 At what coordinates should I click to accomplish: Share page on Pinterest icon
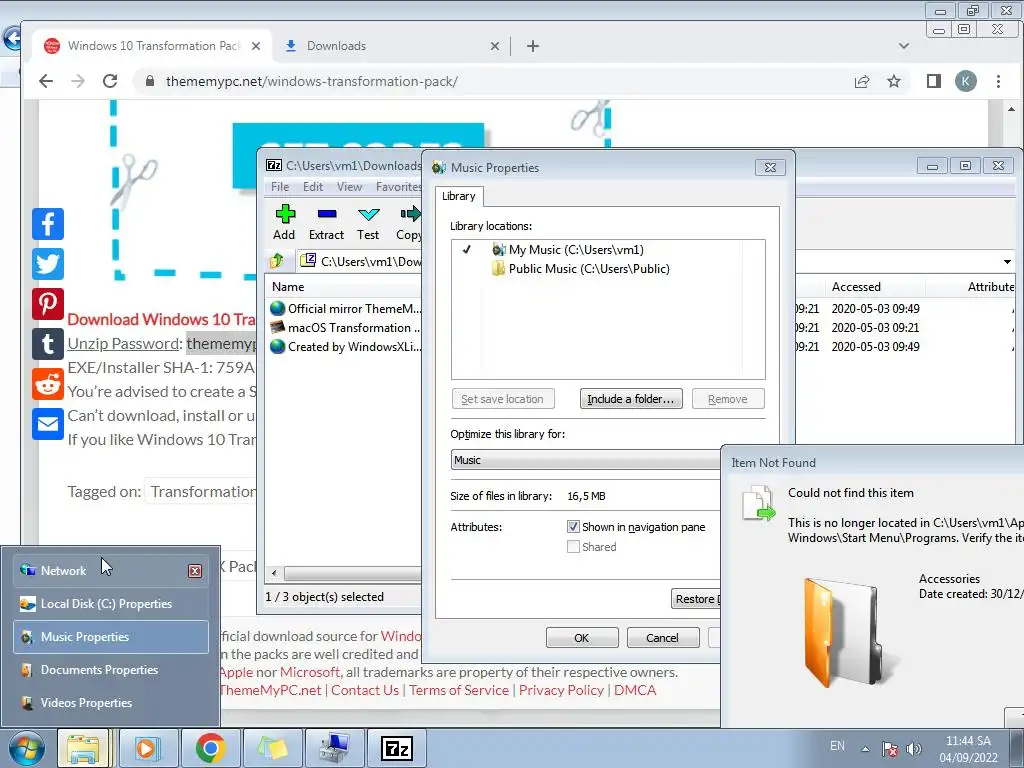tap(48, 304)
